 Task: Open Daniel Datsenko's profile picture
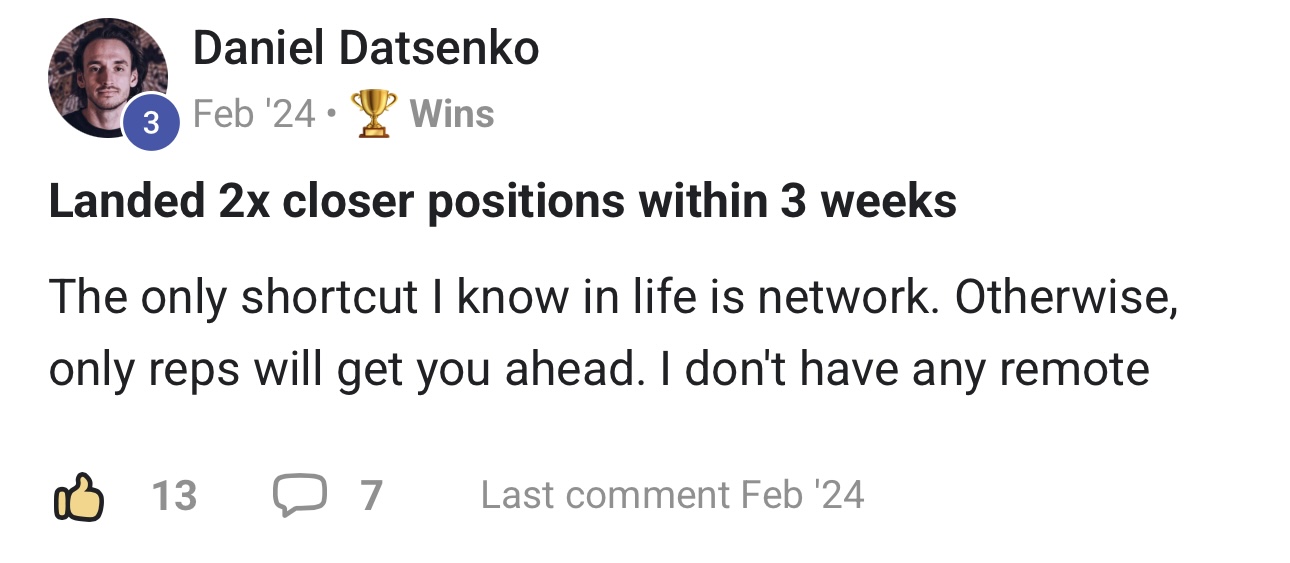click(105, 77)
